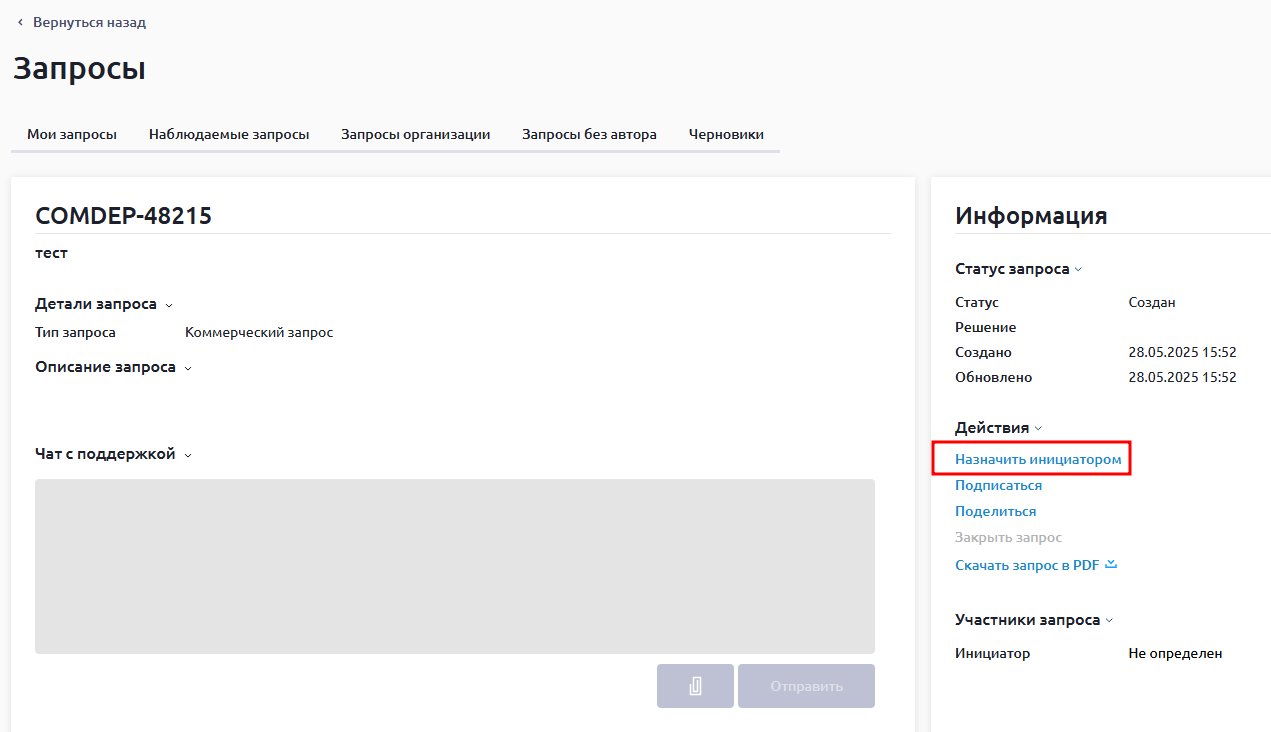Viewport: 1271px width, 732px height.
Task: Click the paperclip attach file button
Action: pyautogui.click(x=695, y=686)
